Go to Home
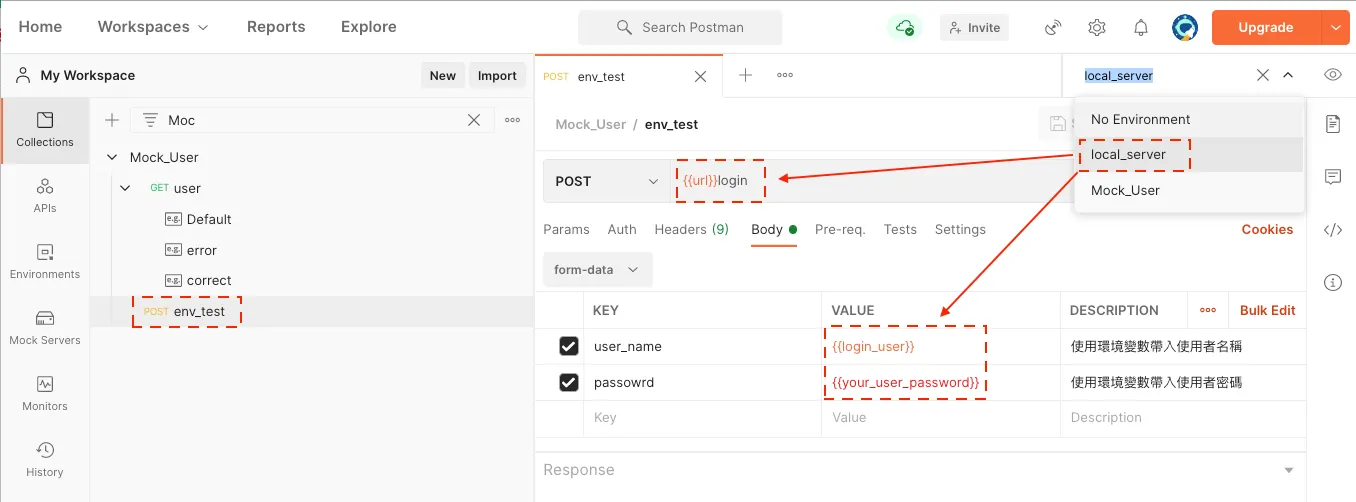This screenshot has height=502, width=1356. tap(40, 27)
